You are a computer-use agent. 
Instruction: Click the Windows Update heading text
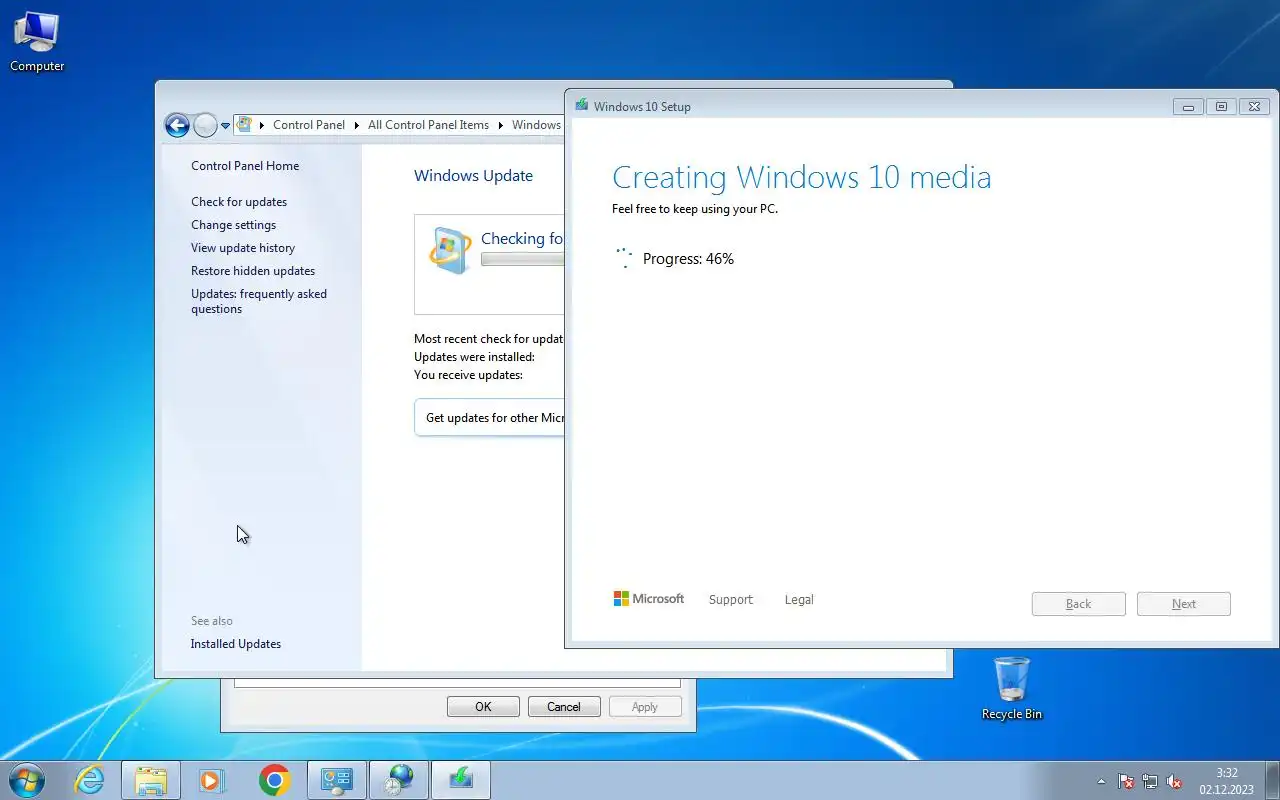click(473, 176)
